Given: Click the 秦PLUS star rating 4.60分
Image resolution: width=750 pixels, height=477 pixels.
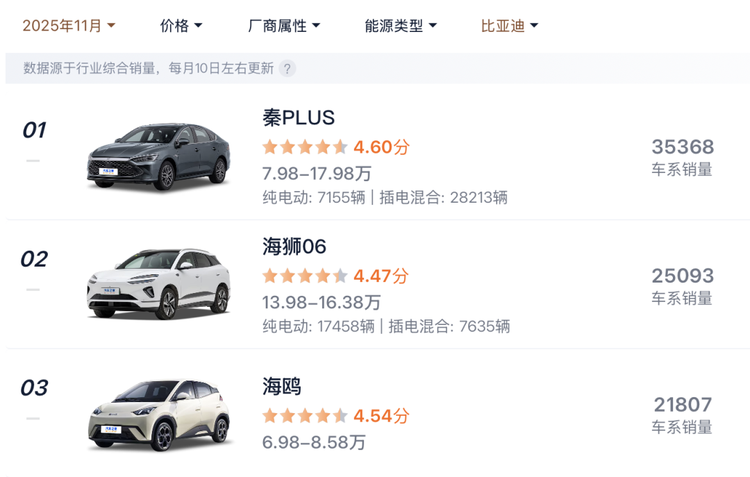Looking at the screenshot, I should click(x=336, y=147).
